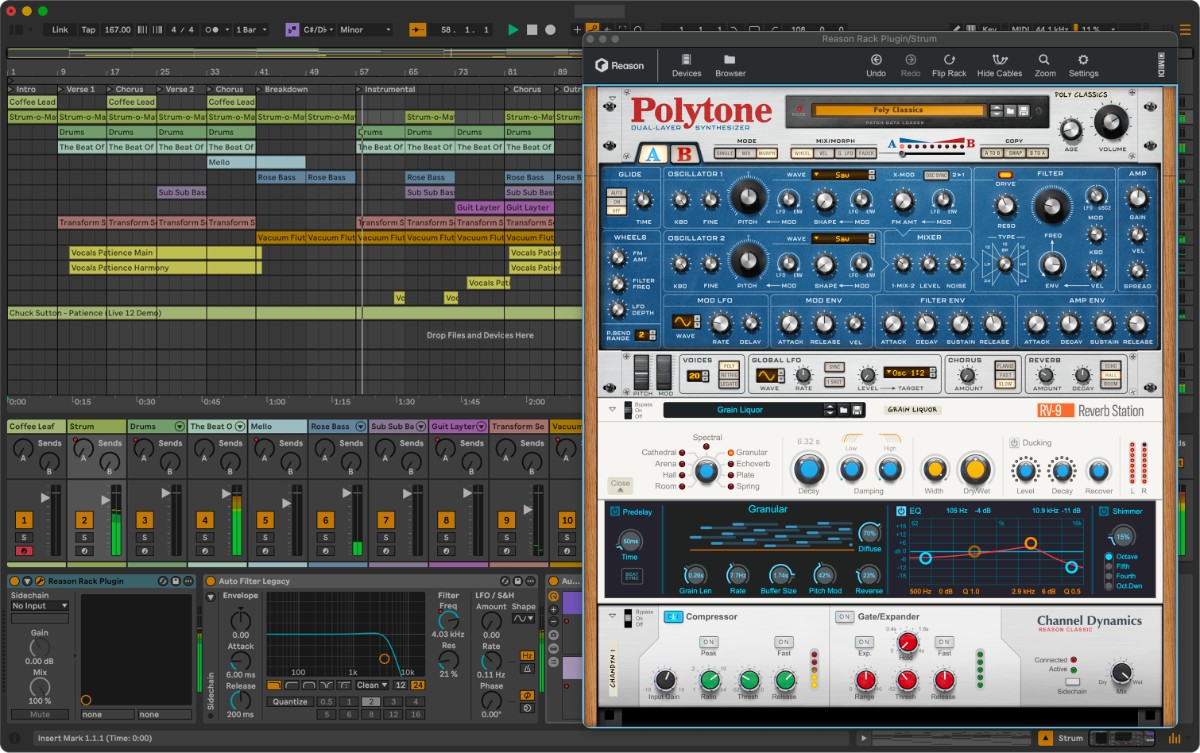
Task: Browse patches folder icon on Polytone
Action: tap(1009, 110)
